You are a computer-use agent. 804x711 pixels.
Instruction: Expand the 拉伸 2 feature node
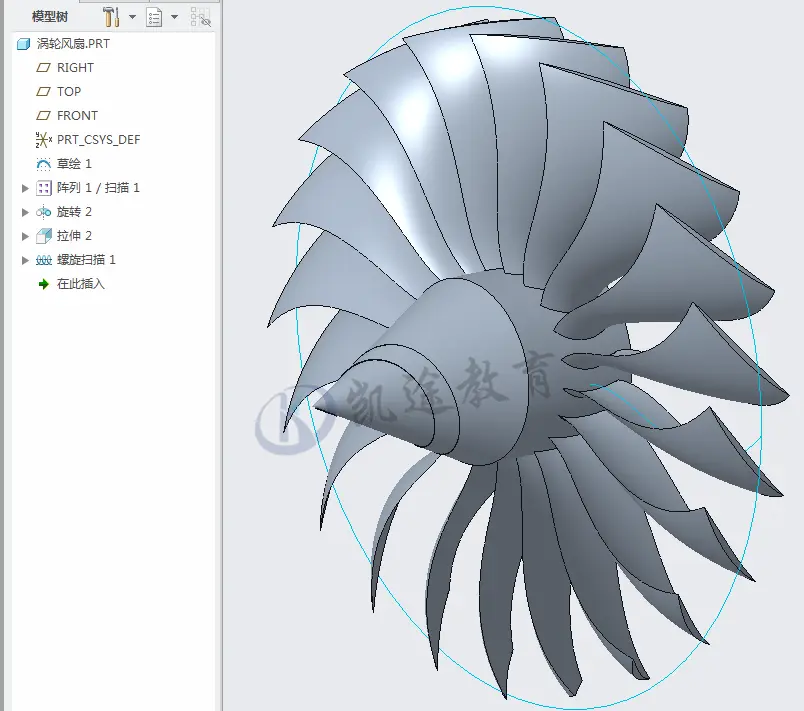(x=25, y=236)
